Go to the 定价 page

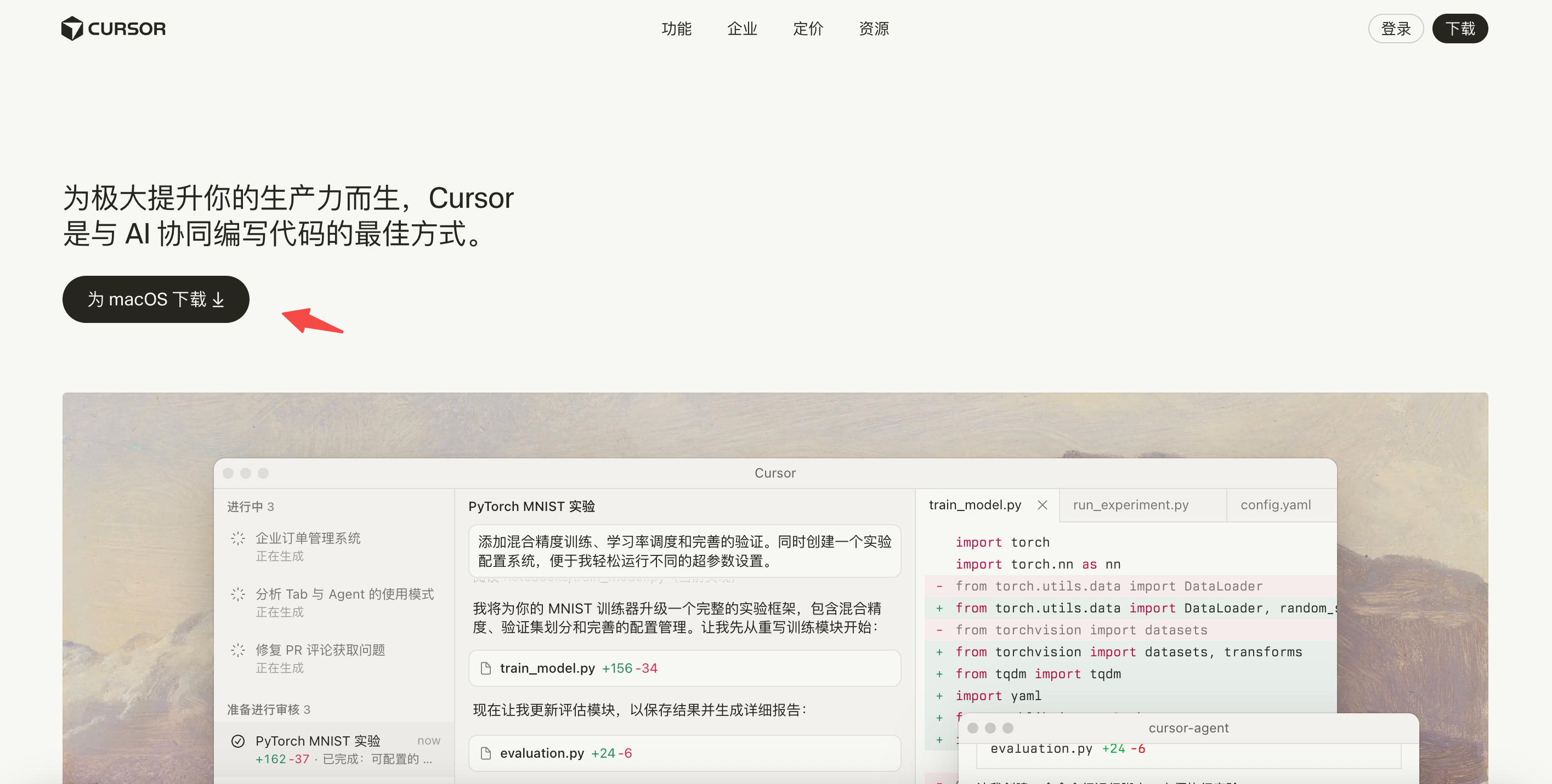pyautogui.click(x=807, y=29)
